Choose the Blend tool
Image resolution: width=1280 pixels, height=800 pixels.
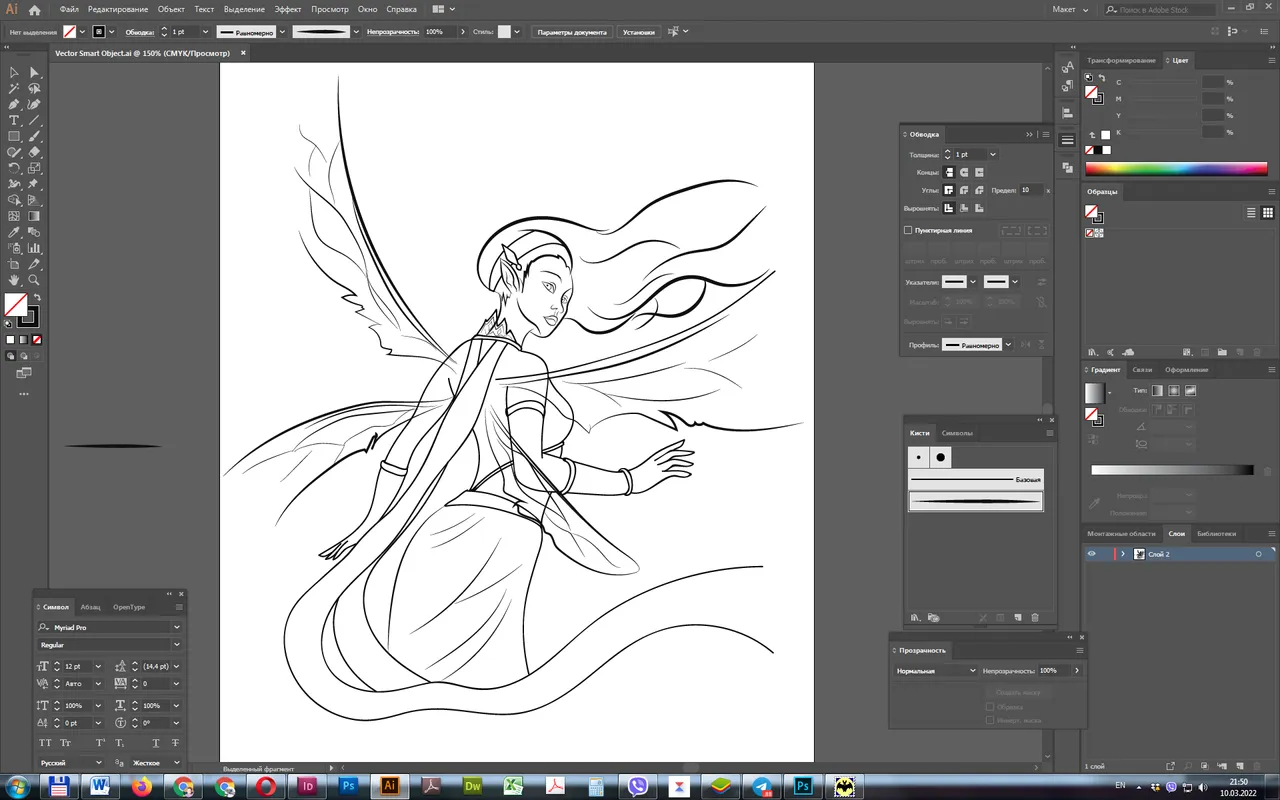pos(34,232)
